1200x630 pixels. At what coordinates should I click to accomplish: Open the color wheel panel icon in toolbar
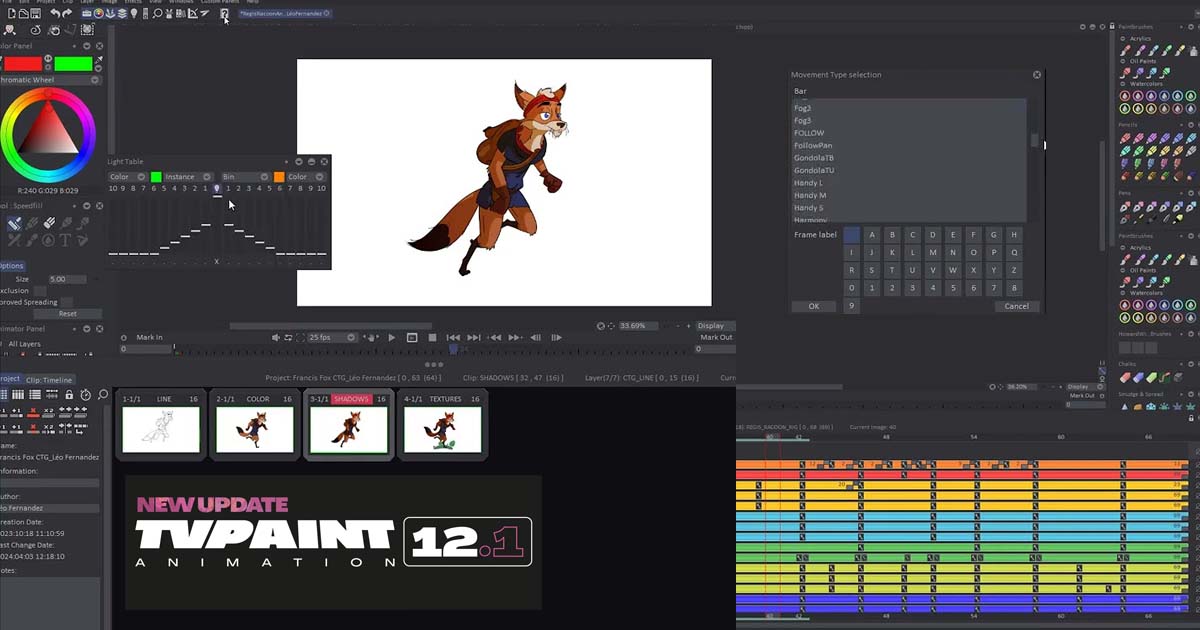pyautogui.click(x=98, y=13)
